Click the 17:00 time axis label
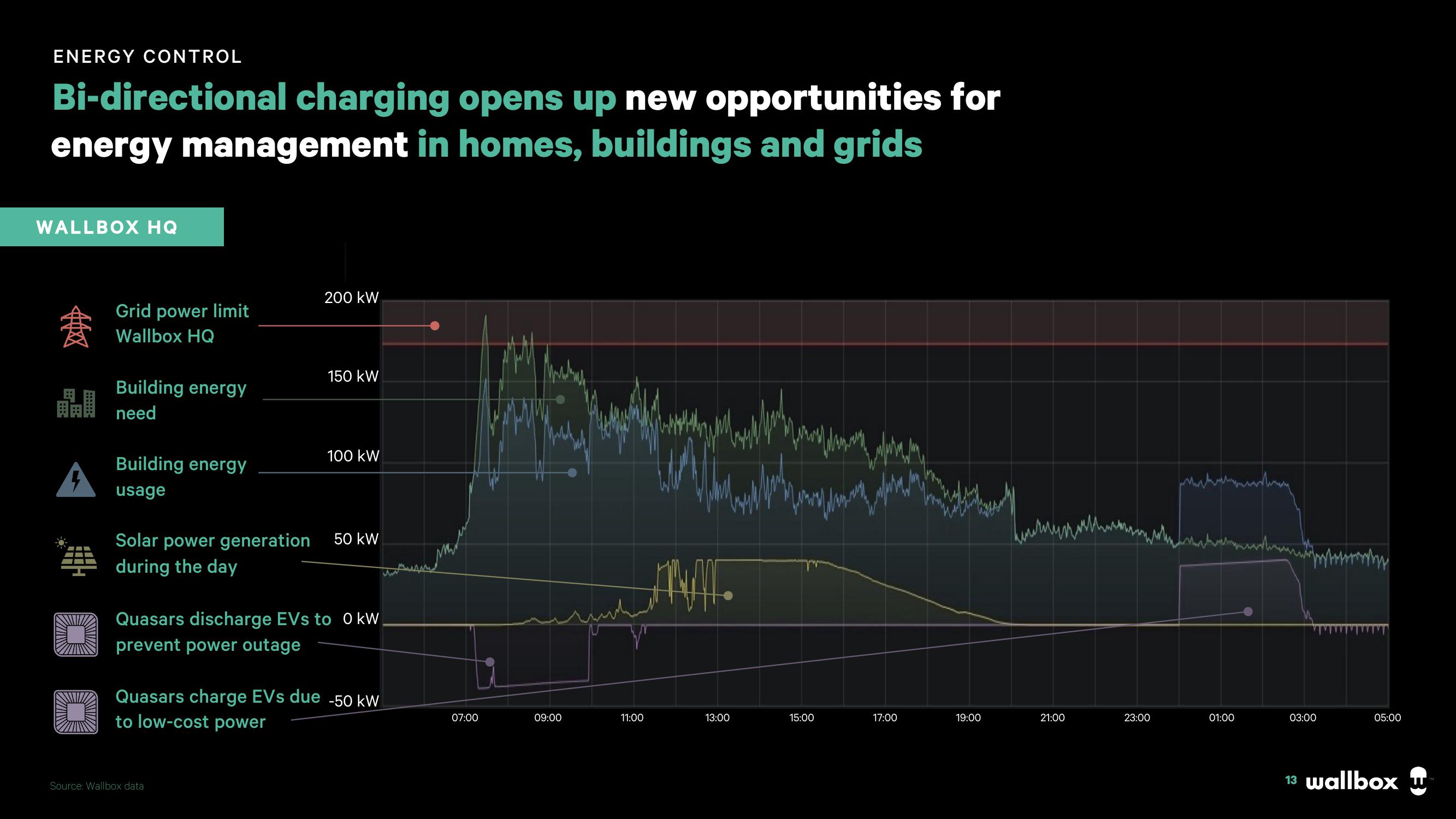The width and height of the screenshot is (1456, 819). click(x=885, y=718)
